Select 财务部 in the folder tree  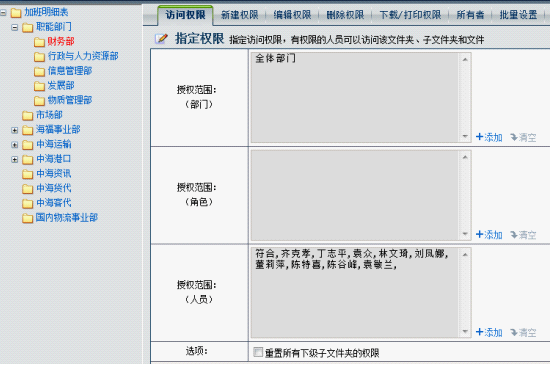(61, 41)
